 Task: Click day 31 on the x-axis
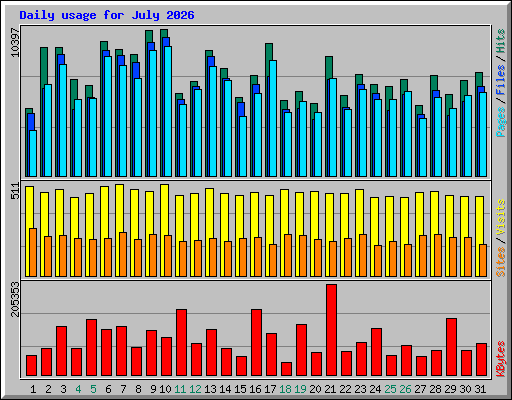[480, 389]
